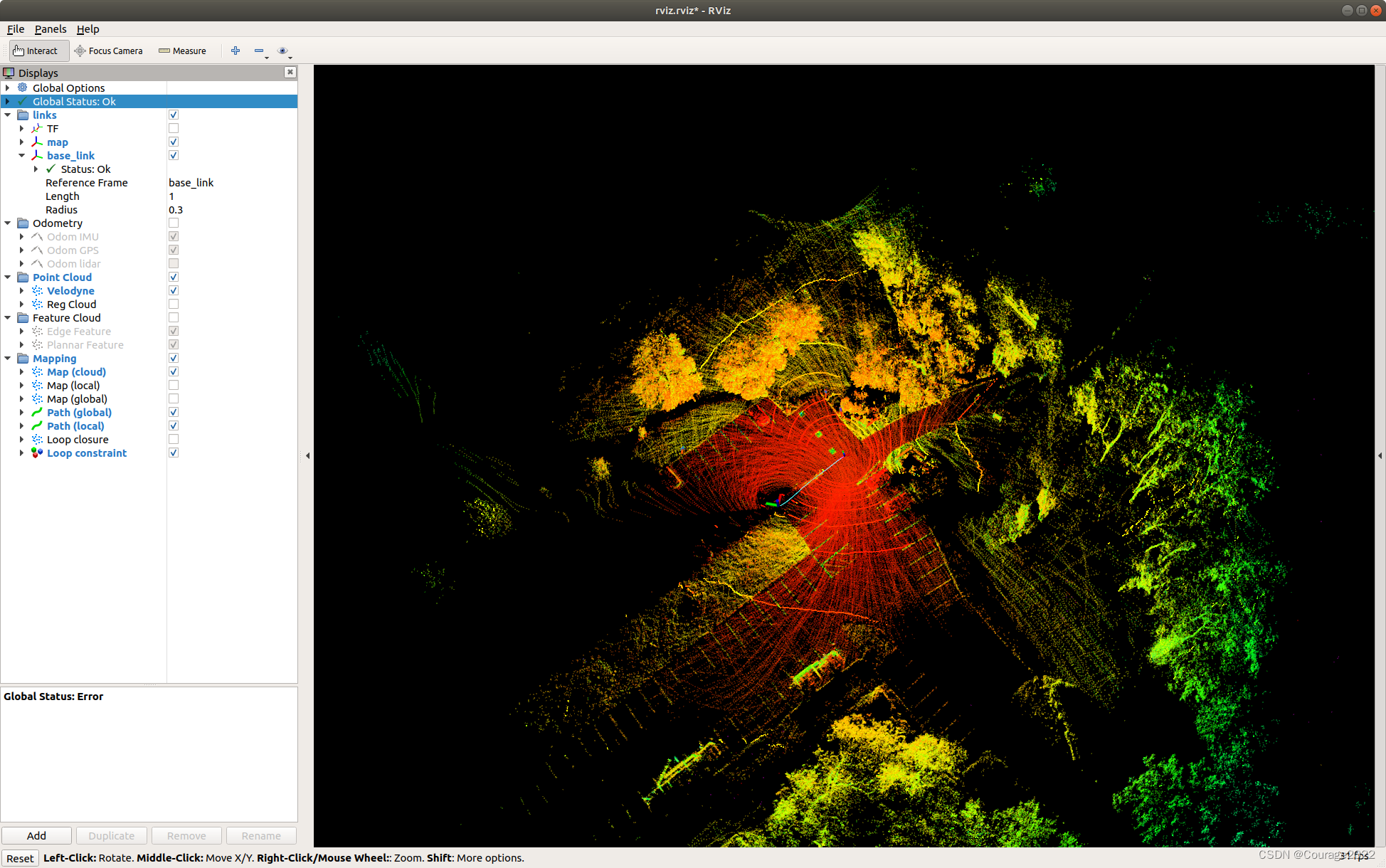Click the Add display button
The image size is (1386, 868).
(x=36, y=835)
